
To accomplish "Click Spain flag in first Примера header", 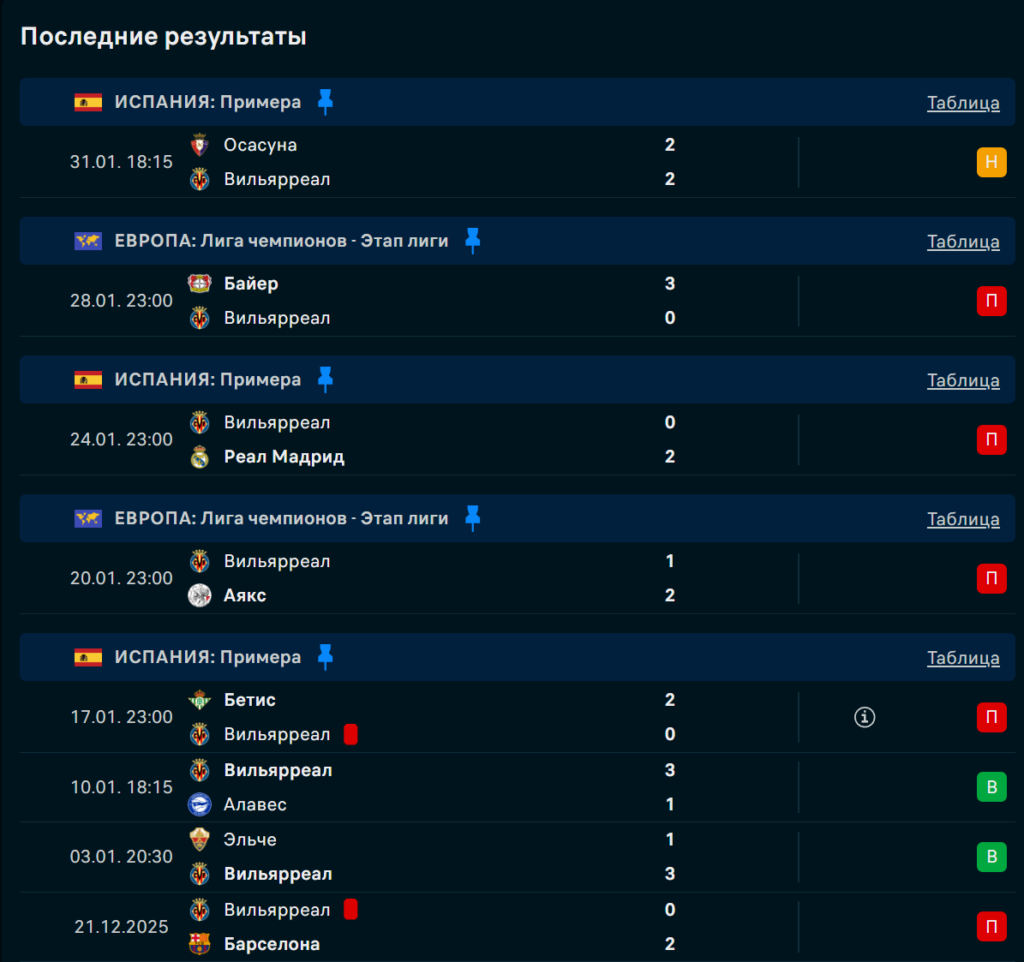I will pyautogui.click(x=88, y=102).
